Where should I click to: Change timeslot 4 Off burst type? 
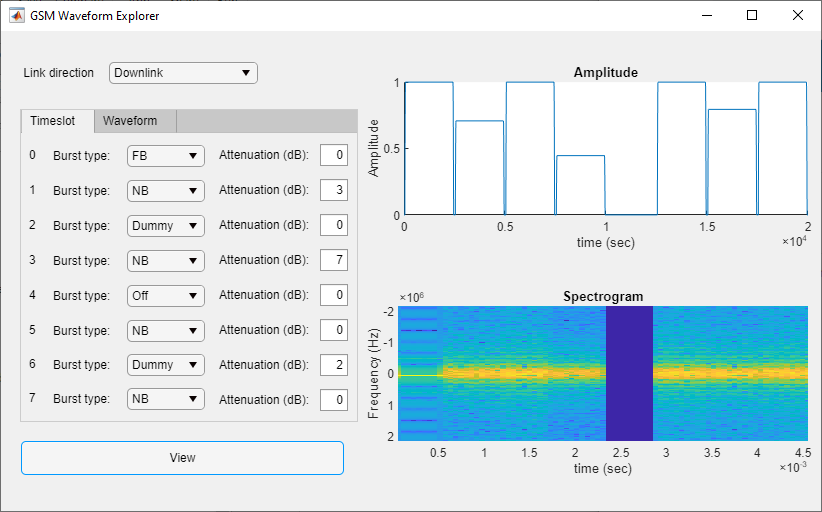pyautogui.click(x=166, y=296)
